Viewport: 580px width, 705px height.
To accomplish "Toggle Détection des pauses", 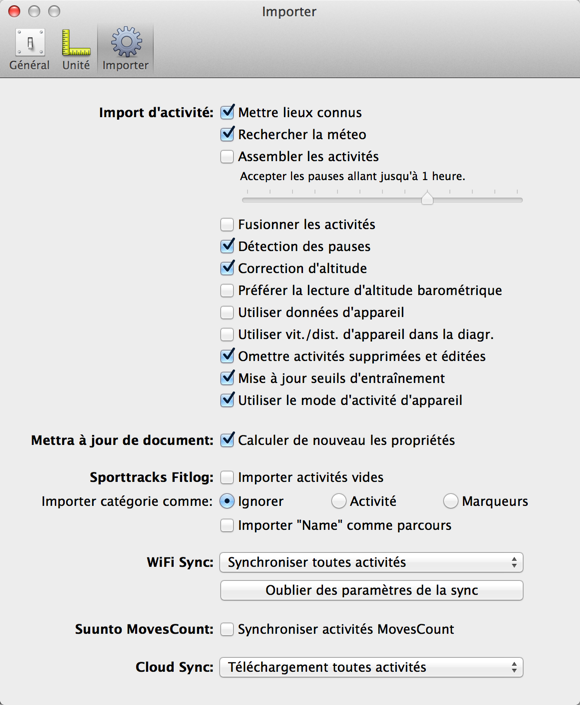I will pyautogui.click(x=227, y=246).
